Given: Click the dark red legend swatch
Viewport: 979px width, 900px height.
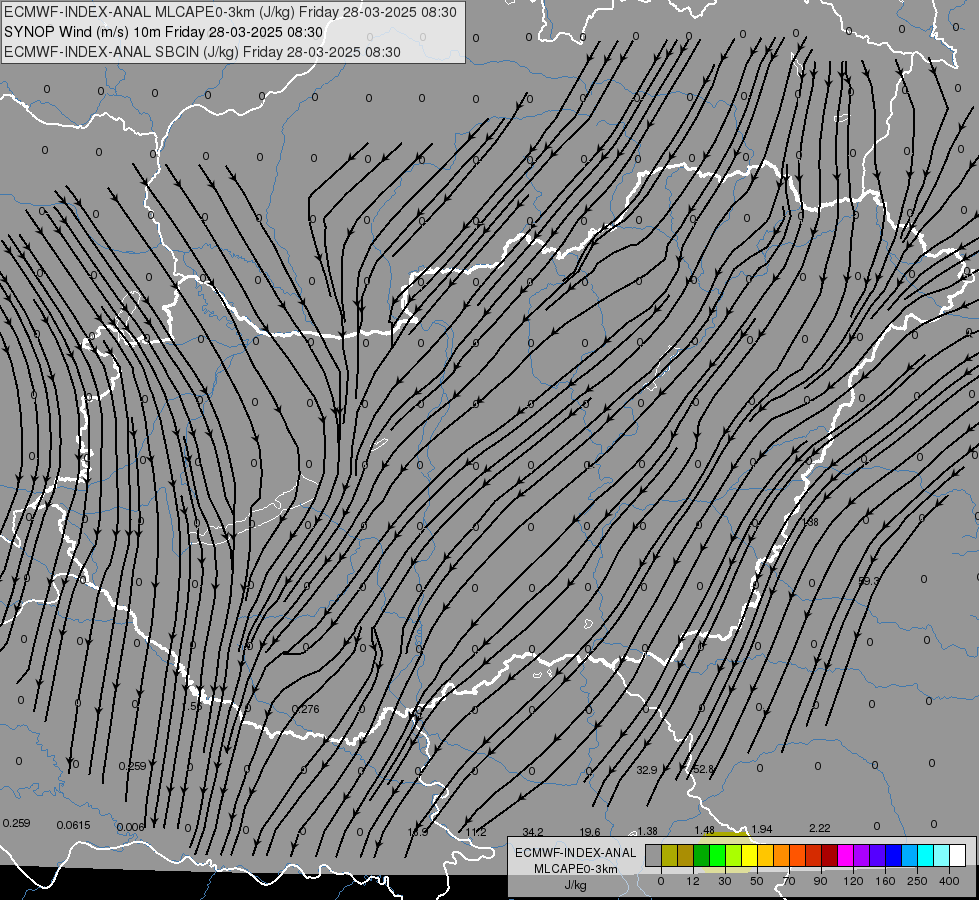Looking at the screenshot, I should (x=830, y=855).
